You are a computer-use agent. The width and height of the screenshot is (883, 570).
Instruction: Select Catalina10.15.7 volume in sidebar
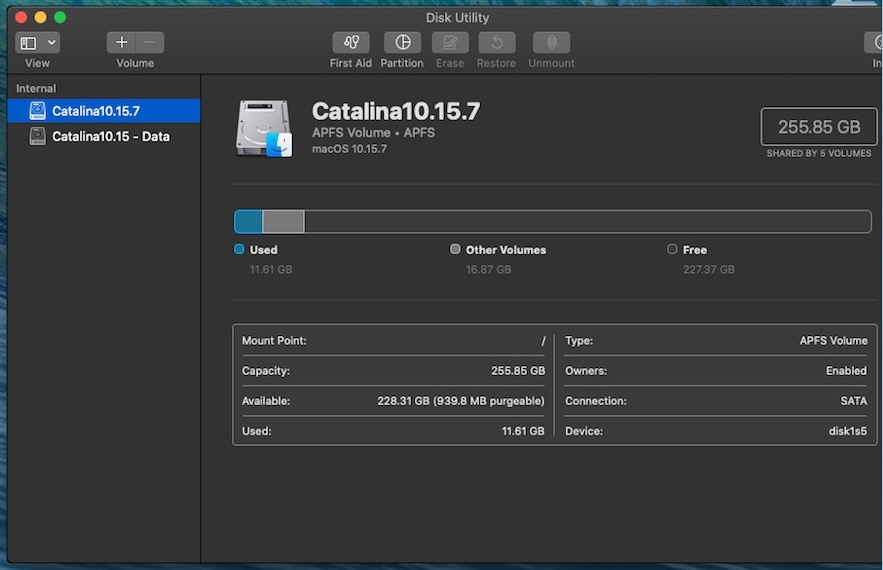tap(104, 111)
